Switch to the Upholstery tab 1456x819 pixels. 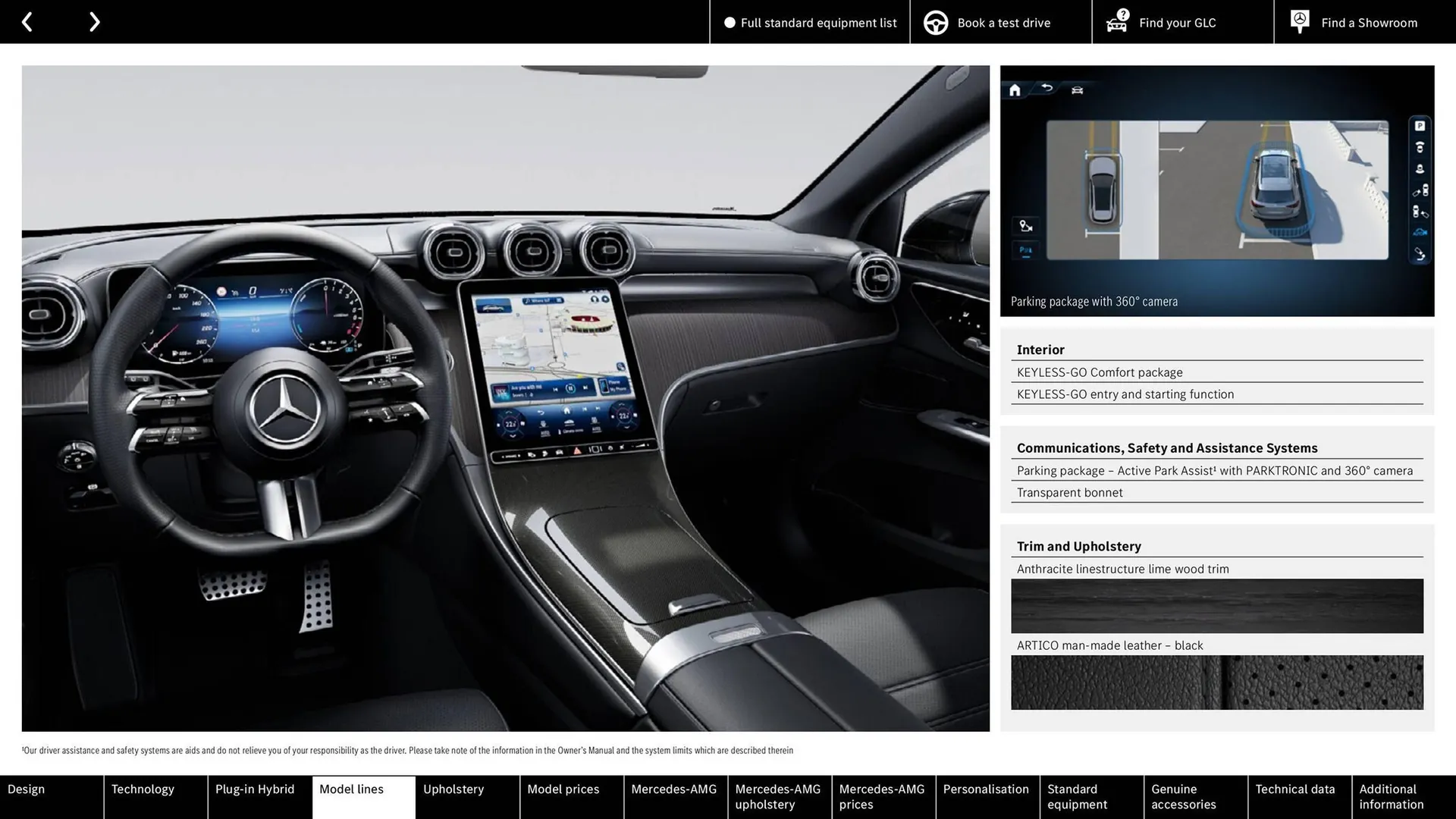click(x=453, y=789)
